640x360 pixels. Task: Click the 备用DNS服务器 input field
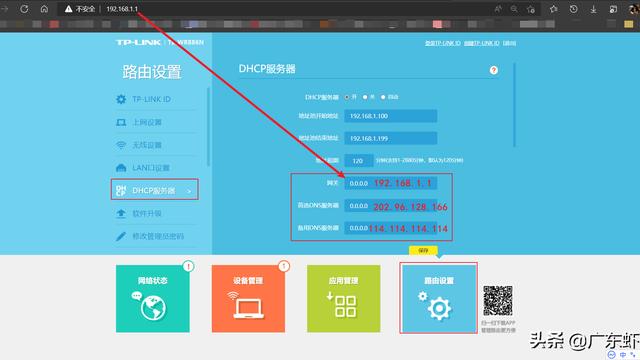[391, 228]
